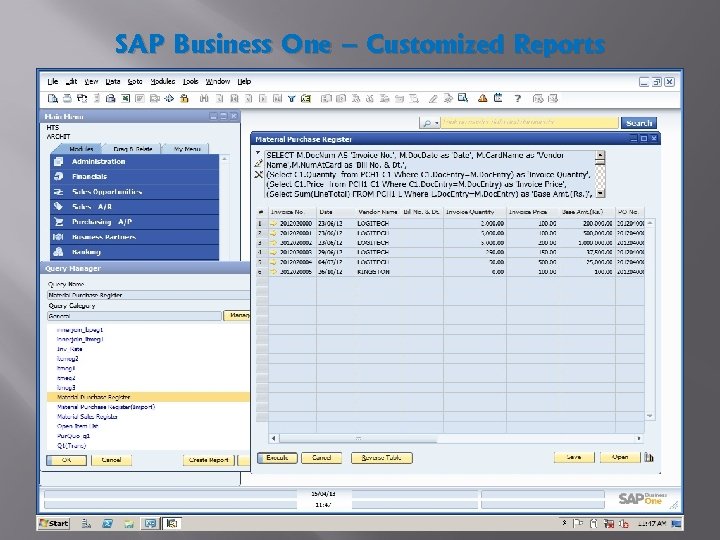The width and height of the screenshot is (720, 540).
Task: Open the search type dropdown arrow
Action: tap(437, 123)
